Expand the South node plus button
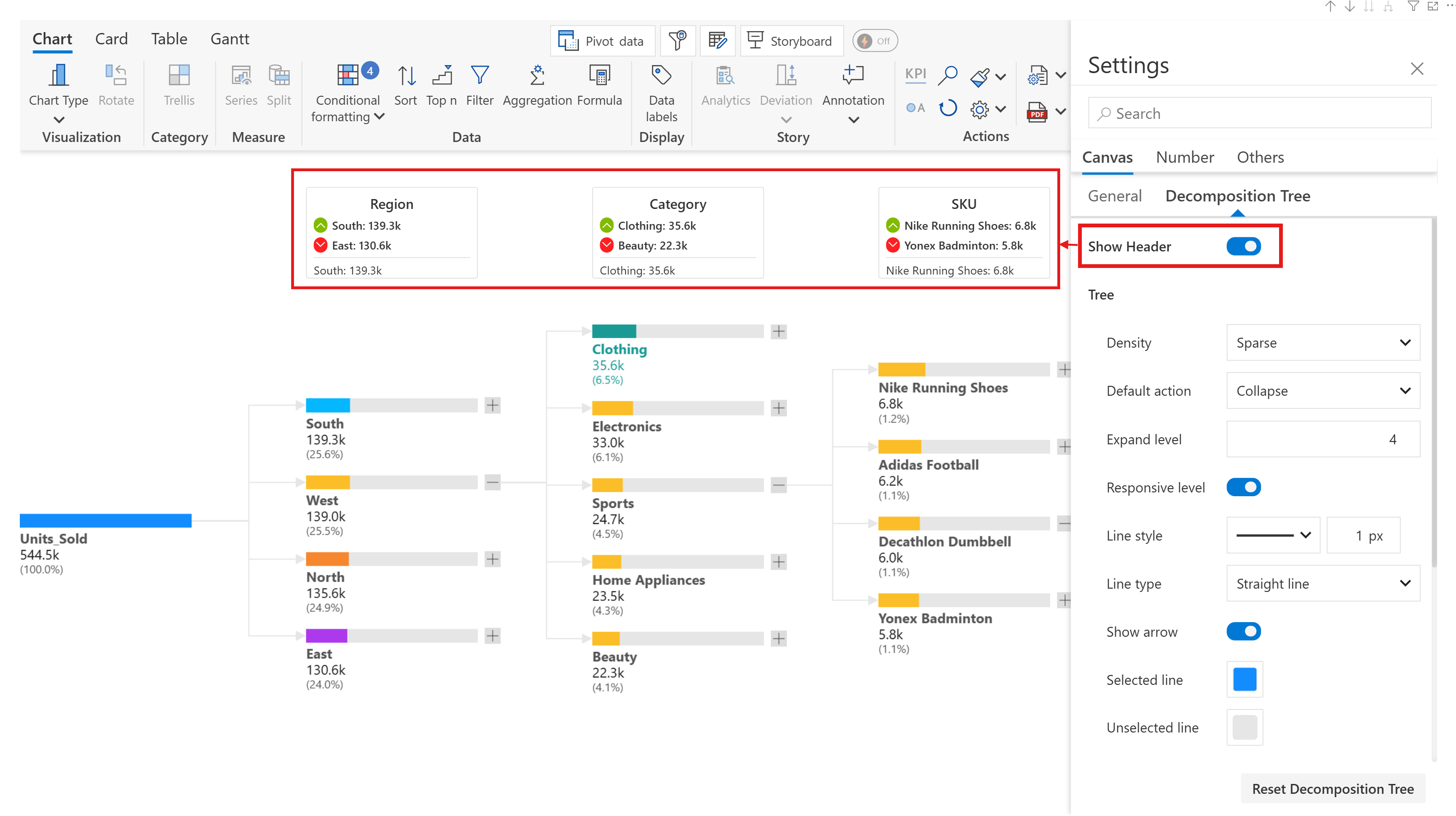 (x=492, y=405)
